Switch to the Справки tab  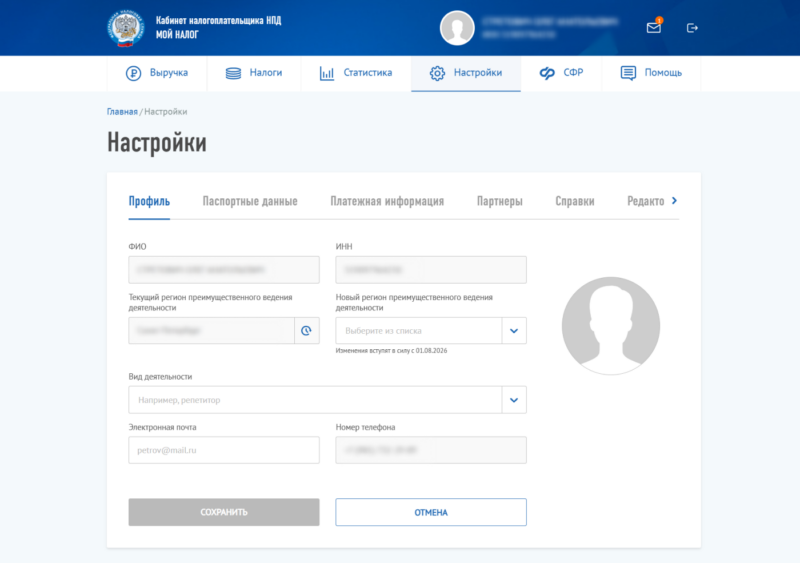point(575,201)
